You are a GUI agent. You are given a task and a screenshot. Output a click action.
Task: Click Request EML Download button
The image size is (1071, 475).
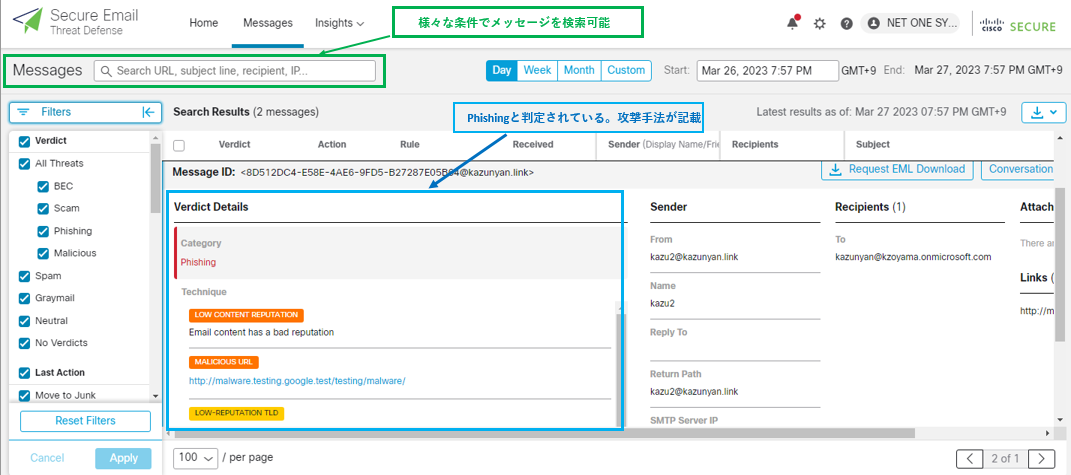(x=898, y=169)
